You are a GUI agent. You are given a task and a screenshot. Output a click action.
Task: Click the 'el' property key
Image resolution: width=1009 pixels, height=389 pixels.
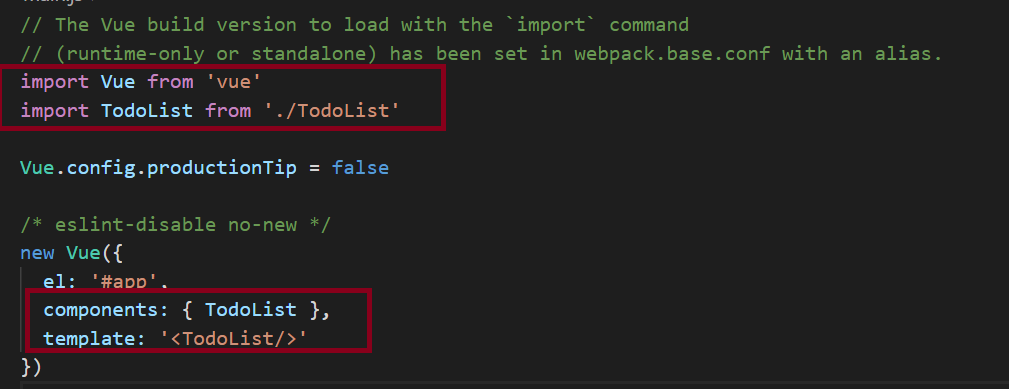55,281
